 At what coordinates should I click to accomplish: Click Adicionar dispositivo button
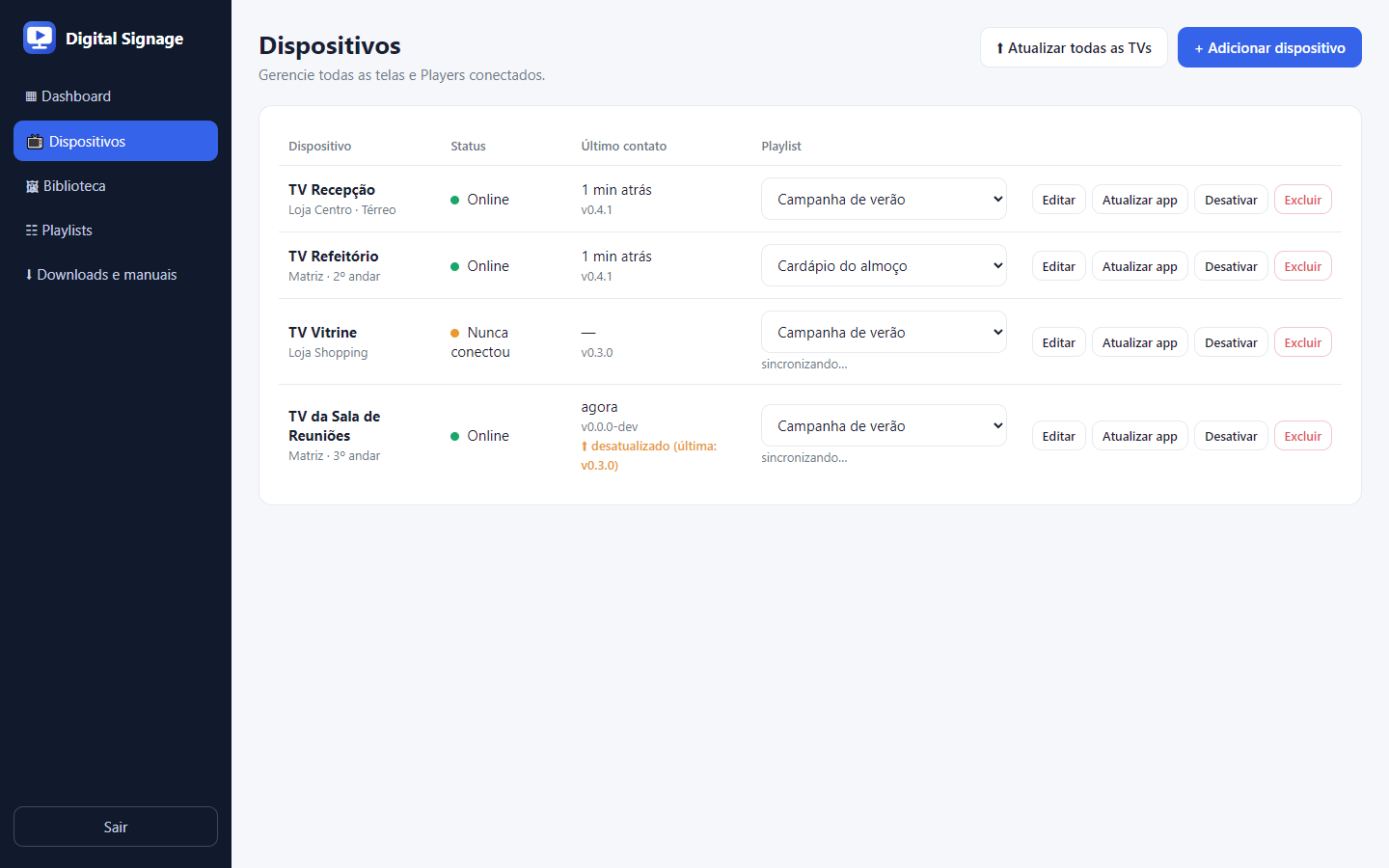point(1269,47)
